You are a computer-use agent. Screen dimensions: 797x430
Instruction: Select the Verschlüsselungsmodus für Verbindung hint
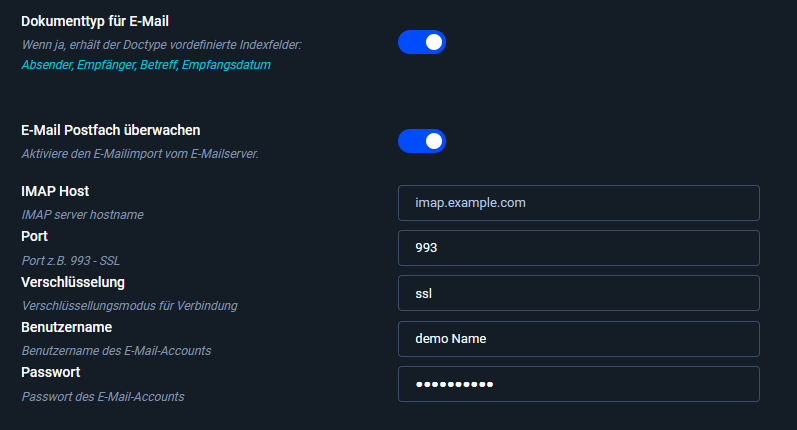pyautogui.click(x=130, y=306)
